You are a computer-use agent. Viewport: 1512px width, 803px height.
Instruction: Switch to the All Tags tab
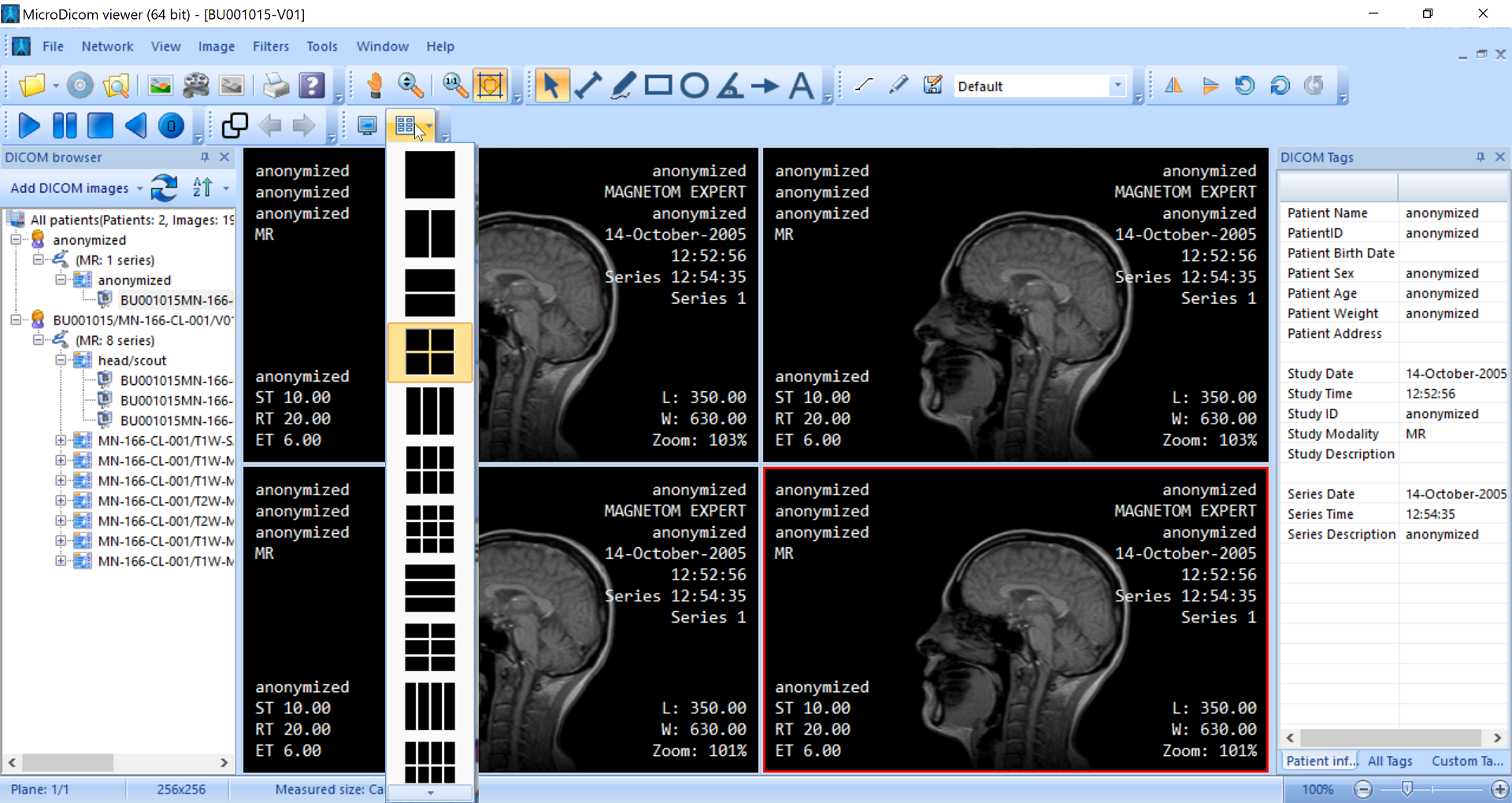click(x=1391, y=760)
